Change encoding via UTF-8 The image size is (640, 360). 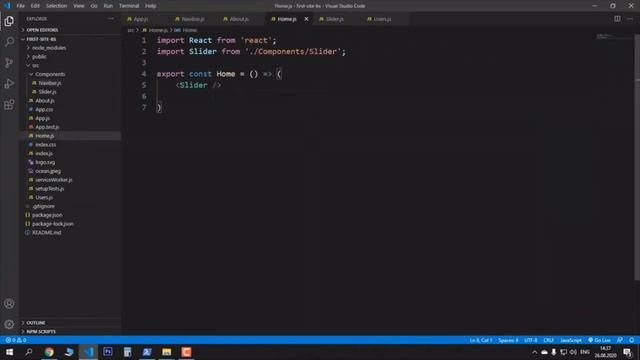[x=531, y=340]
